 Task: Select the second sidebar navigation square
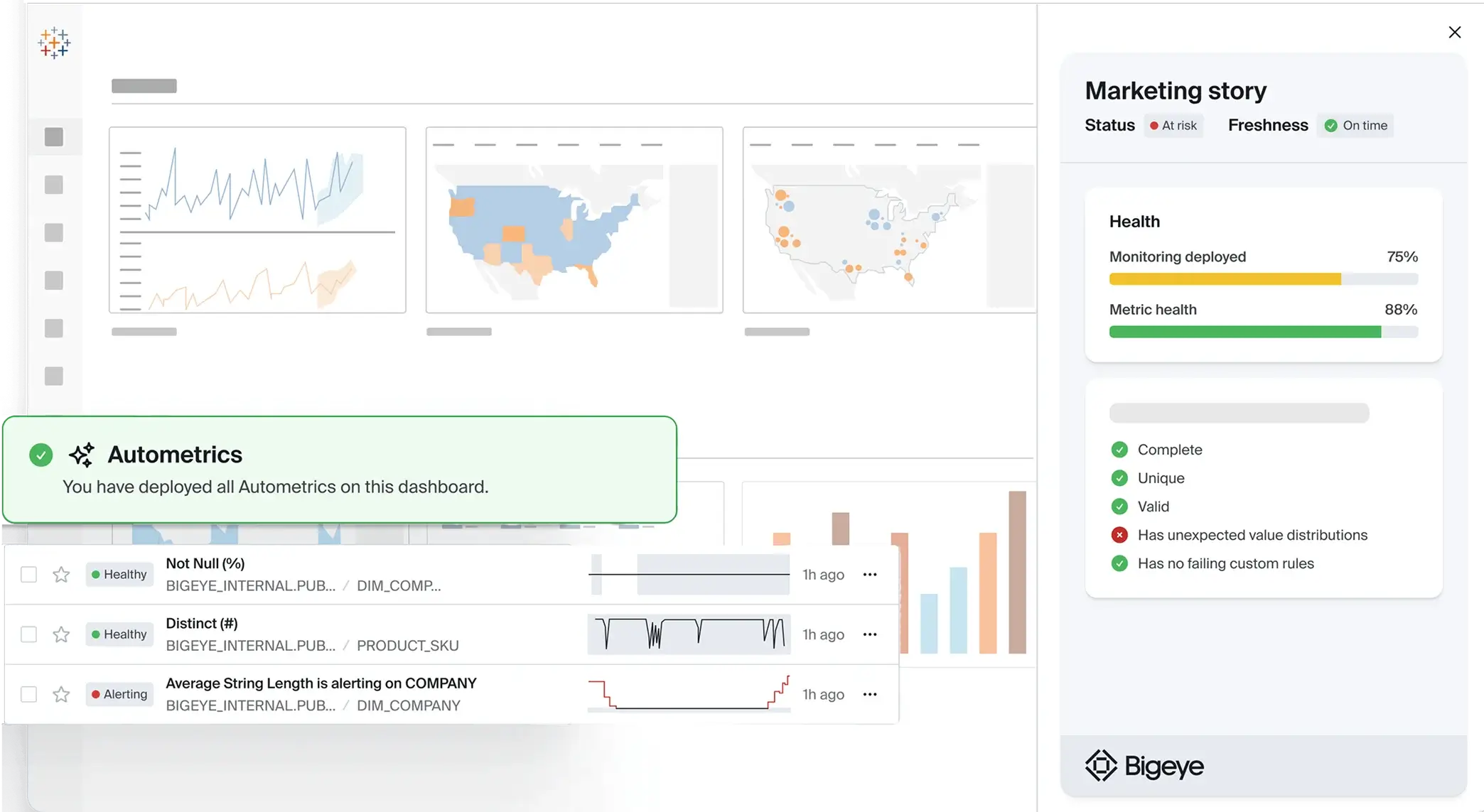coord(54,185)
